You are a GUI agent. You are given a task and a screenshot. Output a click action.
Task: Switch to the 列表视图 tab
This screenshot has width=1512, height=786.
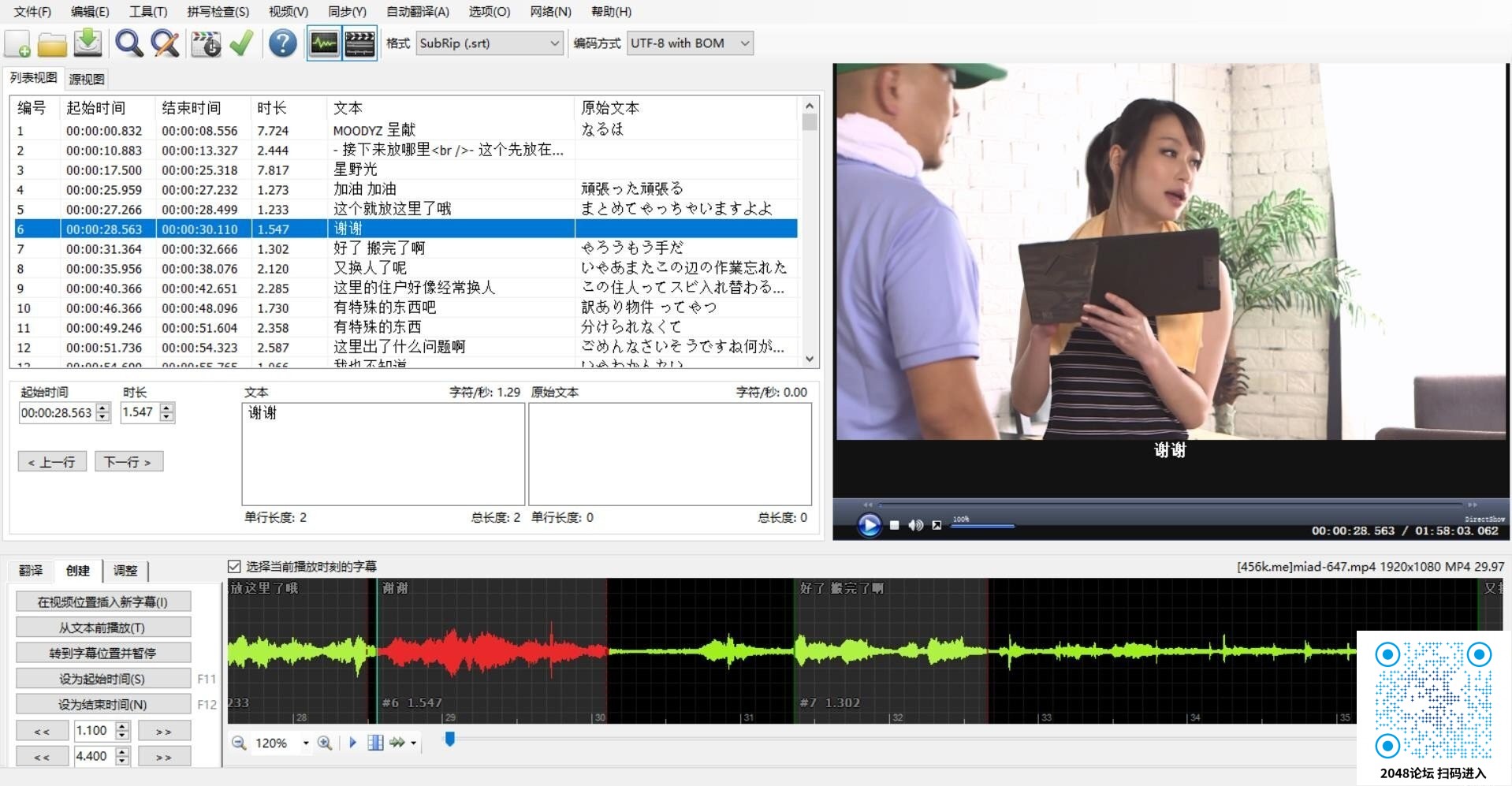(33, 77)
